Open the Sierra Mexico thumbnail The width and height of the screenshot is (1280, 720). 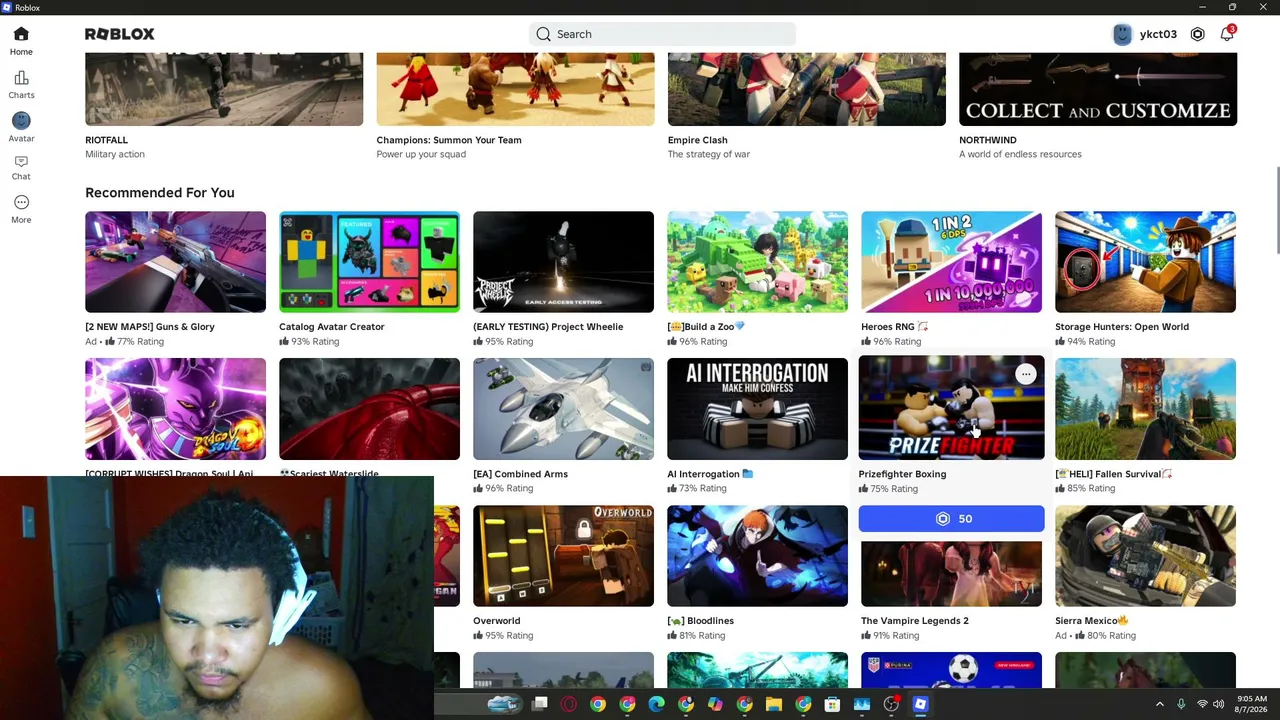(x=1145, y=556)
